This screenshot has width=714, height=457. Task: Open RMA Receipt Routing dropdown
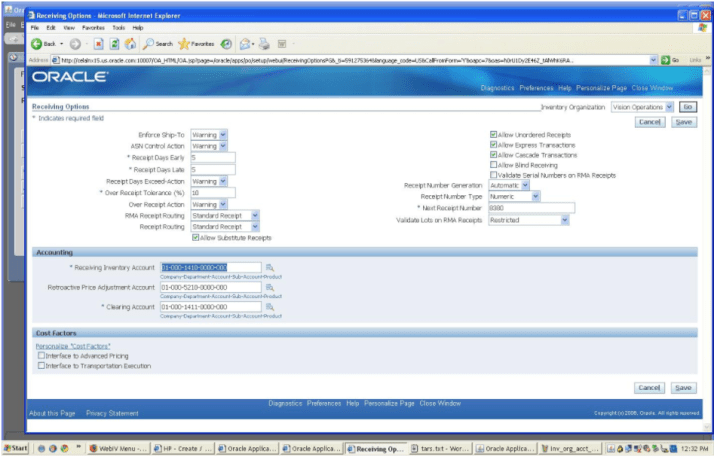pyautogui.click(x=255, y=214)
